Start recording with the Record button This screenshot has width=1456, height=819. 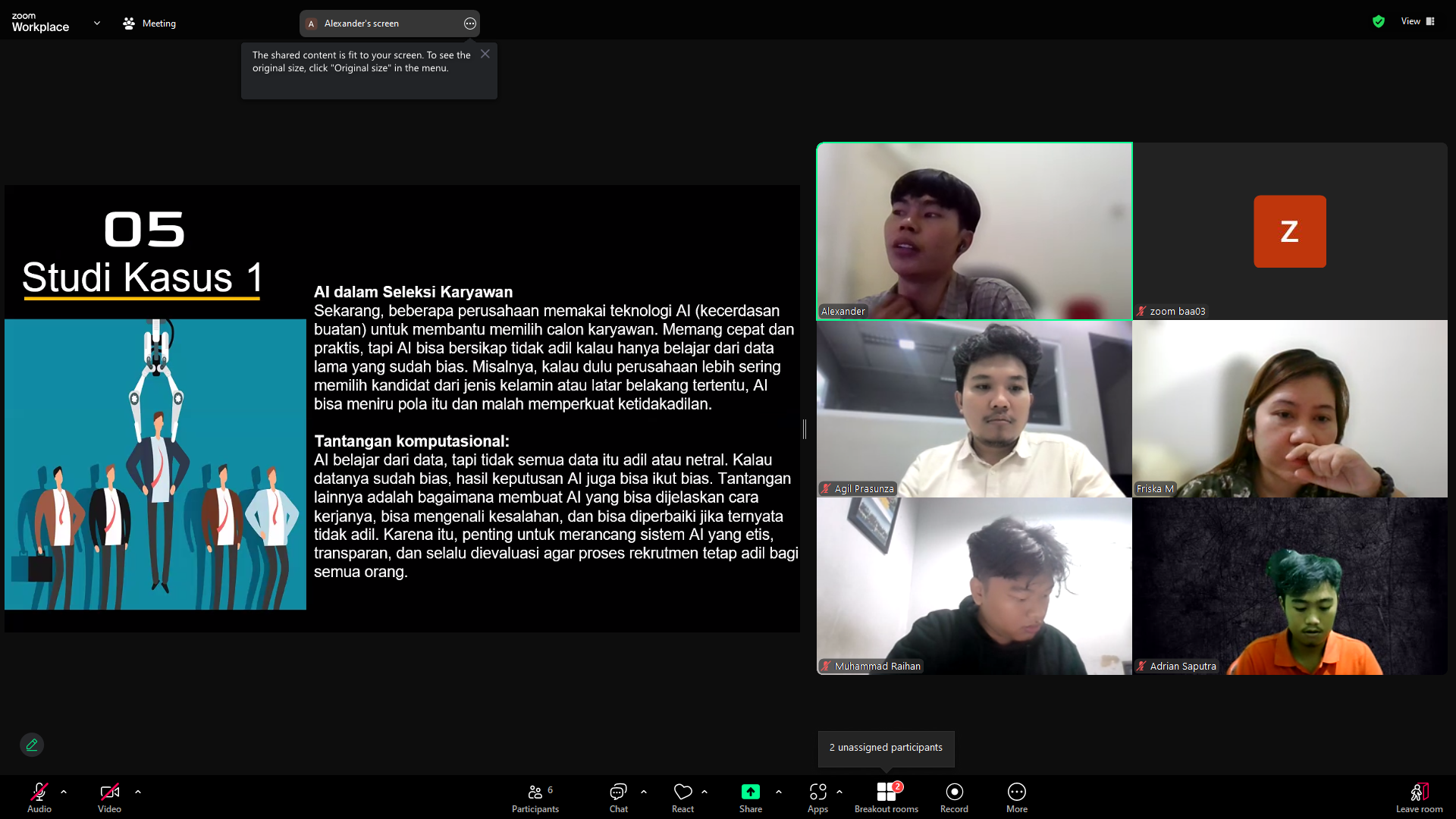954,797
